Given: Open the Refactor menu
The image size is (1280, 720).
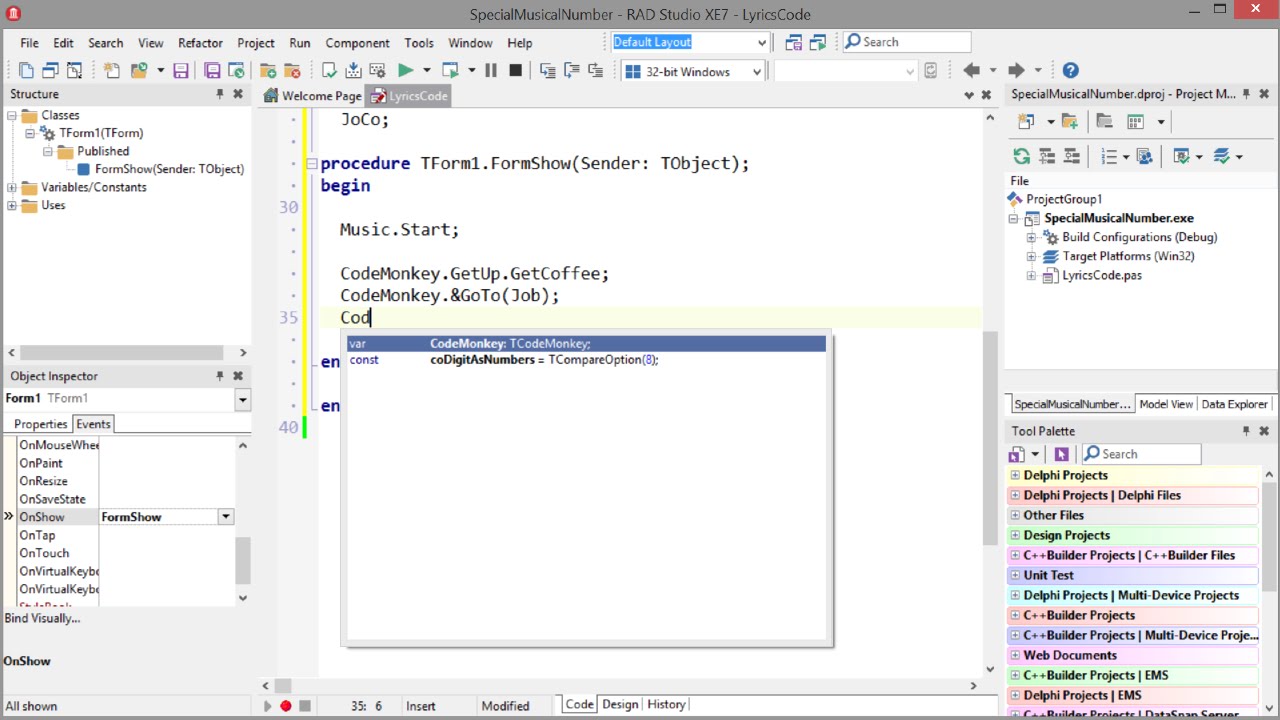Looking at the screenshot, I should coord(200,43).
